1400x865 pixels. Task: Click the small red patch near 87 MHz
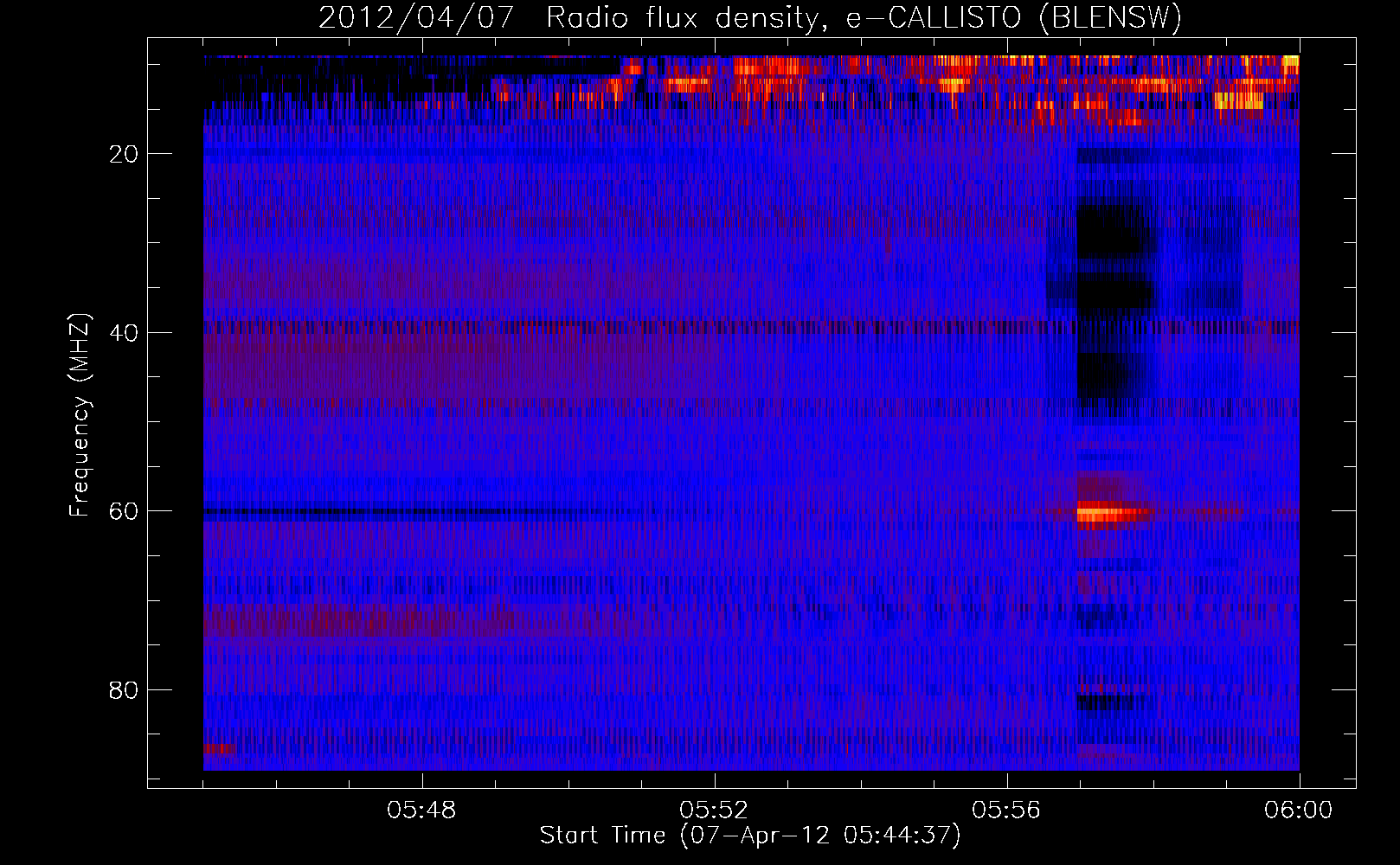point(219,748)
